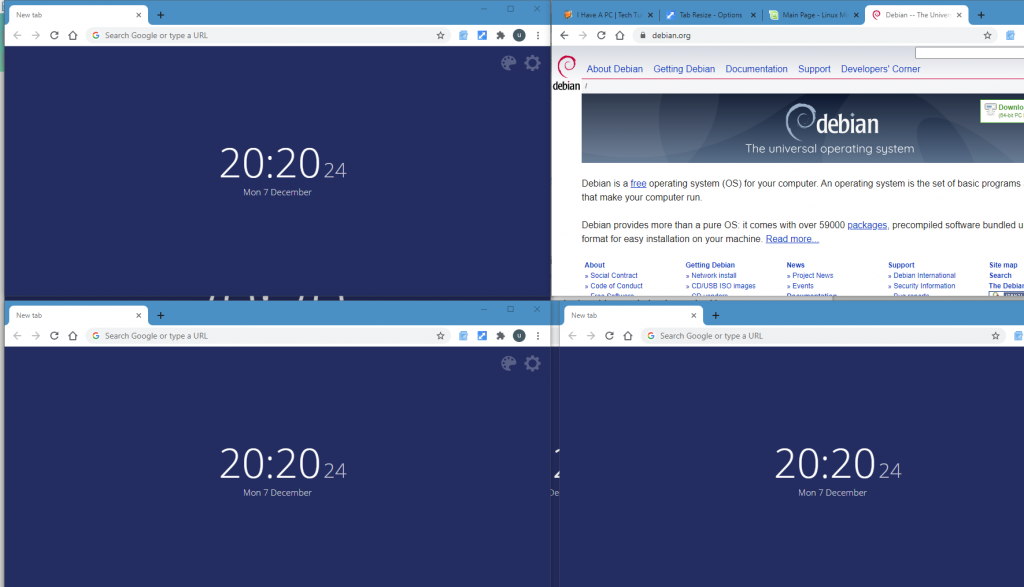Open the Extensions puzzle in the bottom-left window
The width and height of the screenshot is (1024, 587).
[500, 336]
